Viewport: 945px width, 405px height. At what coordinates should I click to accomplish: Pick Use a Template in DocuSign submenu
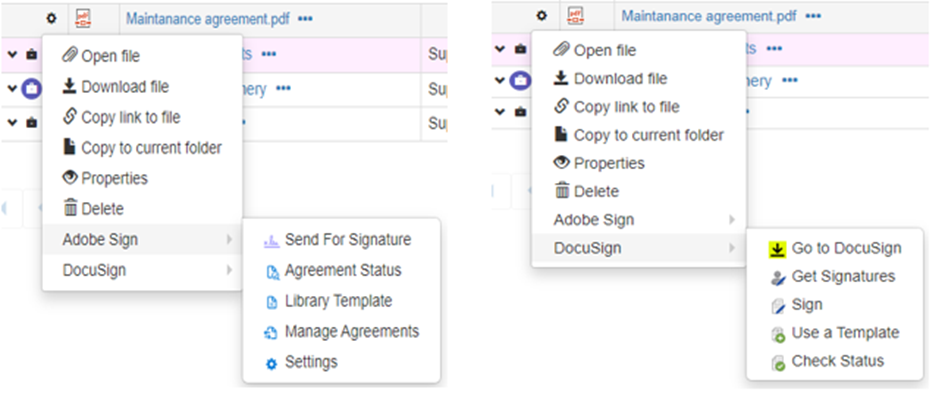coord(835,333)
